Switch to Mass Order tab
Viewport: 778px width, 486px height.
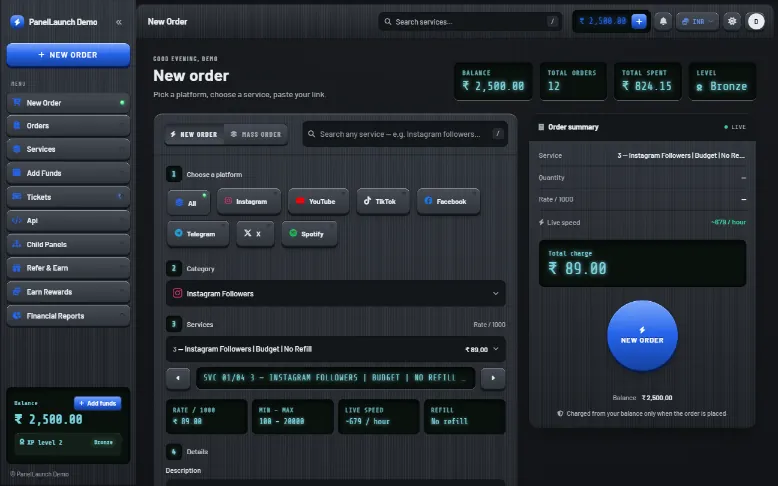coord(256,134)
